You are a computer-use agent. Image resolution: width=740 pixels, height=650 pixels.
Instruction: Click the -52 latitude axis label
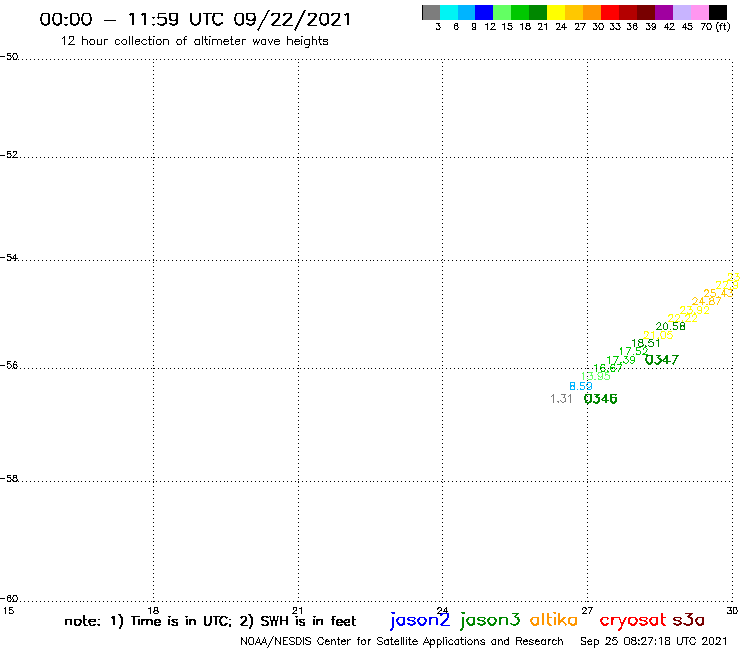click(x=9, y=155)
